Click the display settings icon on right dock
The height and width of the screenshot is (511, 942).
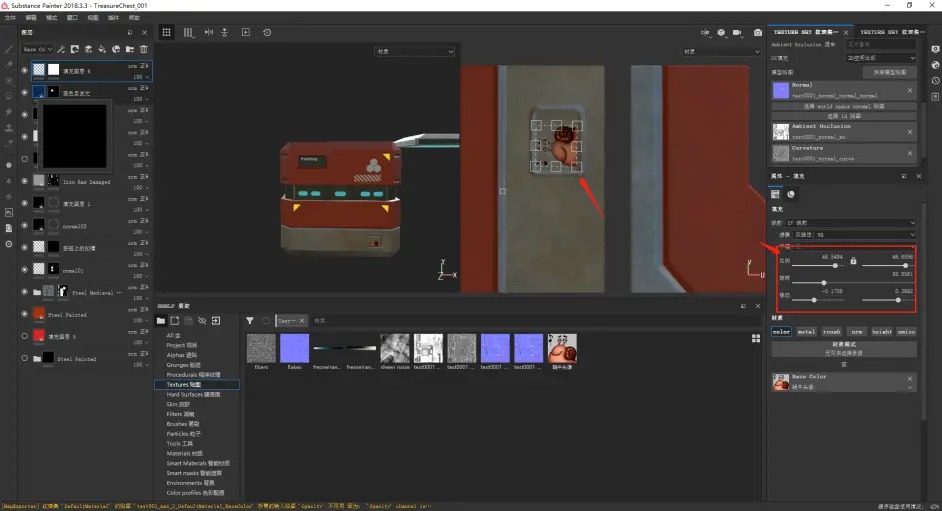click(935, 49)
